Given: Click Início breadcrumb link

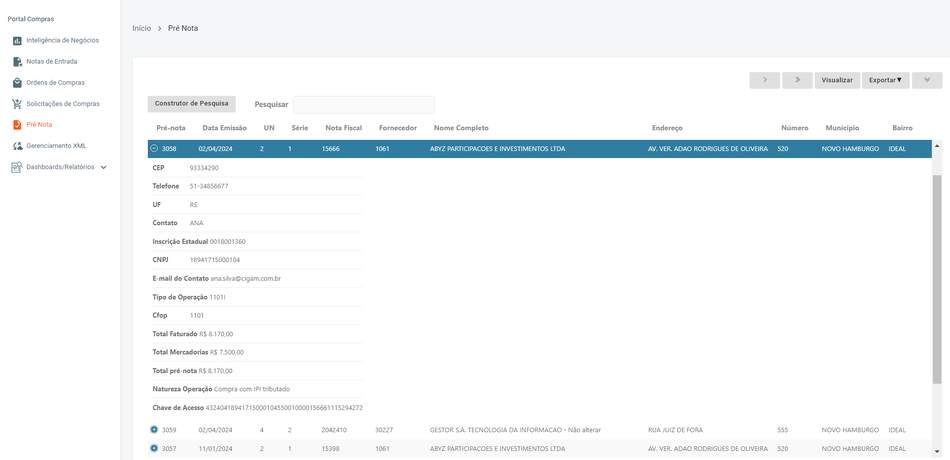Looking at the screenshot, I should (x=142, y=28).
